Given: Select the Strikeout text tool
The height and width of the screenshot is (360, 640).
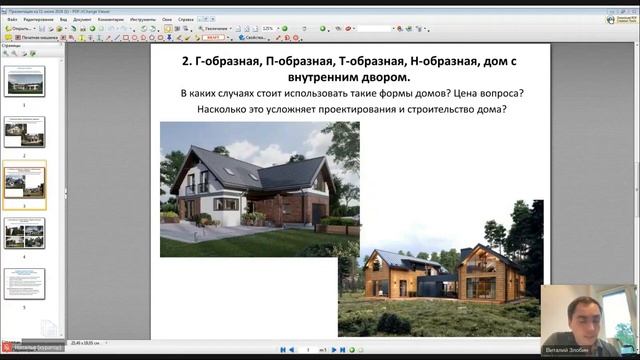Looking at the screenshot, I should pyautogui.click(x=90, y=38).
